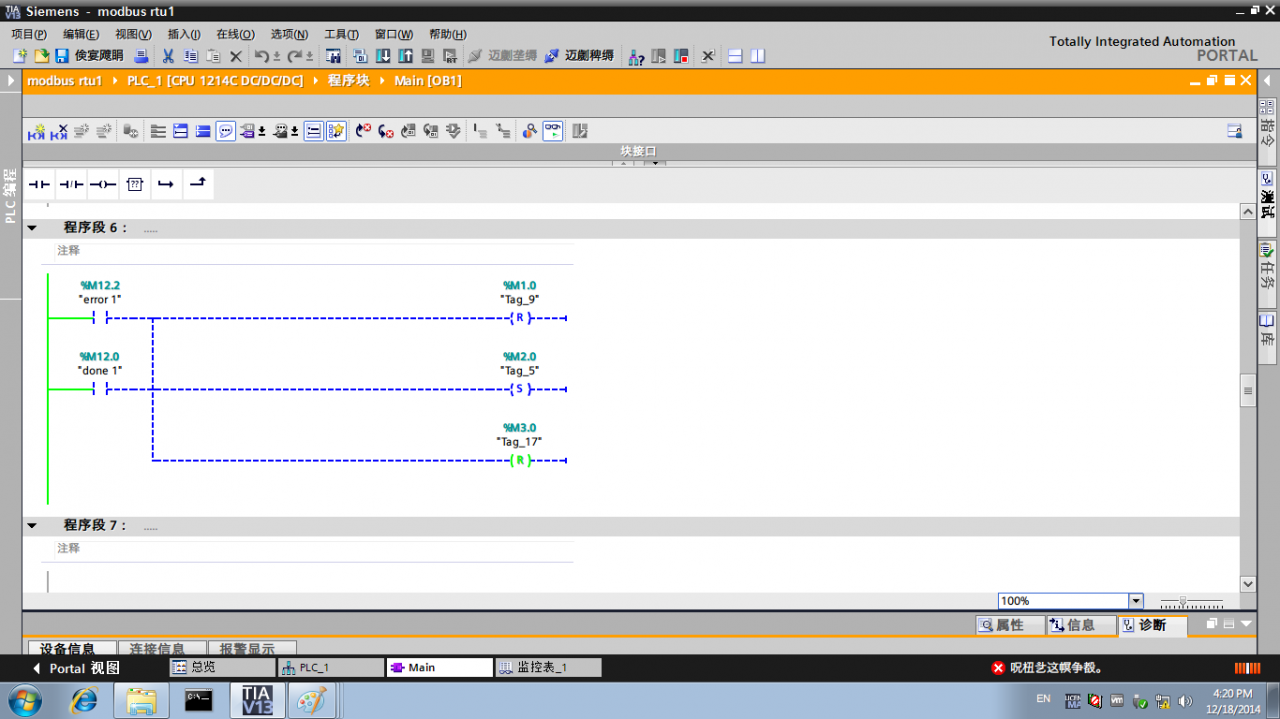
Task: Open the Windows Start menu
Action: click(x=24, y=699)
